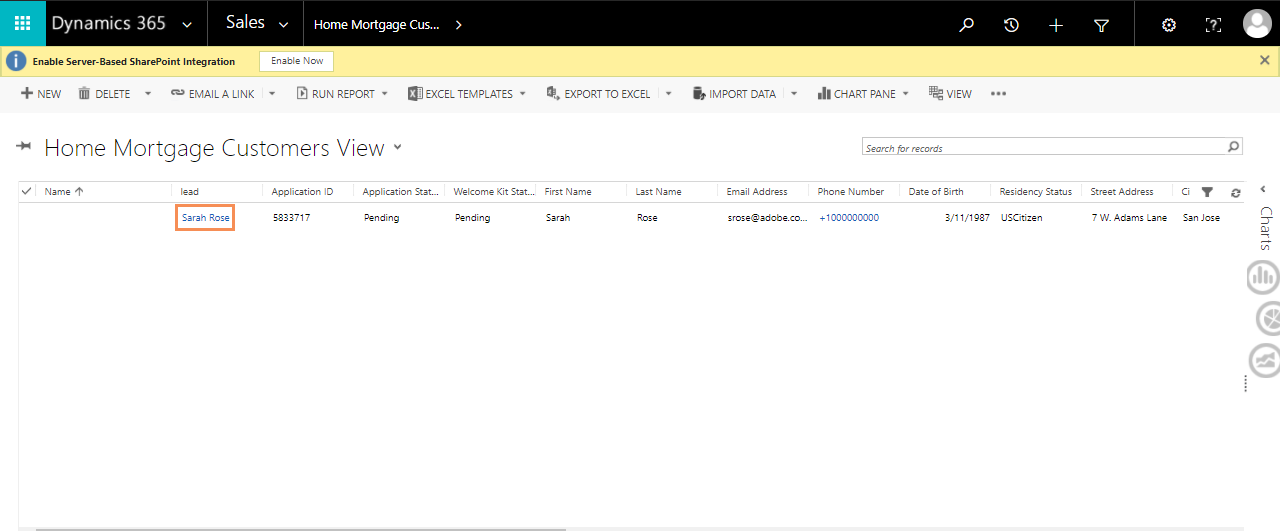
Task: Toggle the select all rows checkmark
Action: pos(27,191)
